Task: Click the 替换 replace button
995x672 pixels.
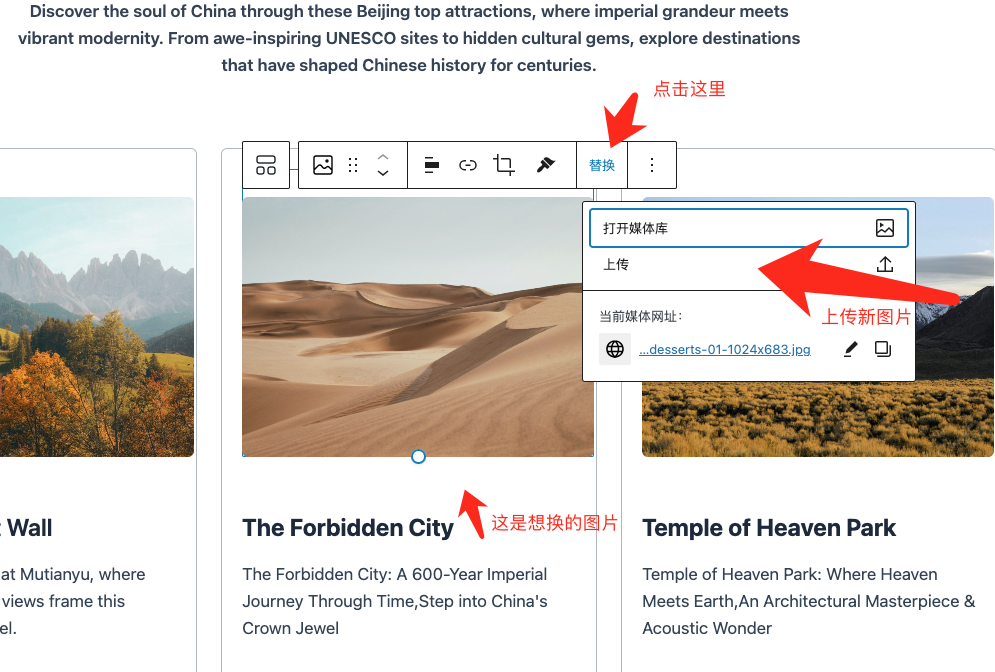Action: coord(602,165)
